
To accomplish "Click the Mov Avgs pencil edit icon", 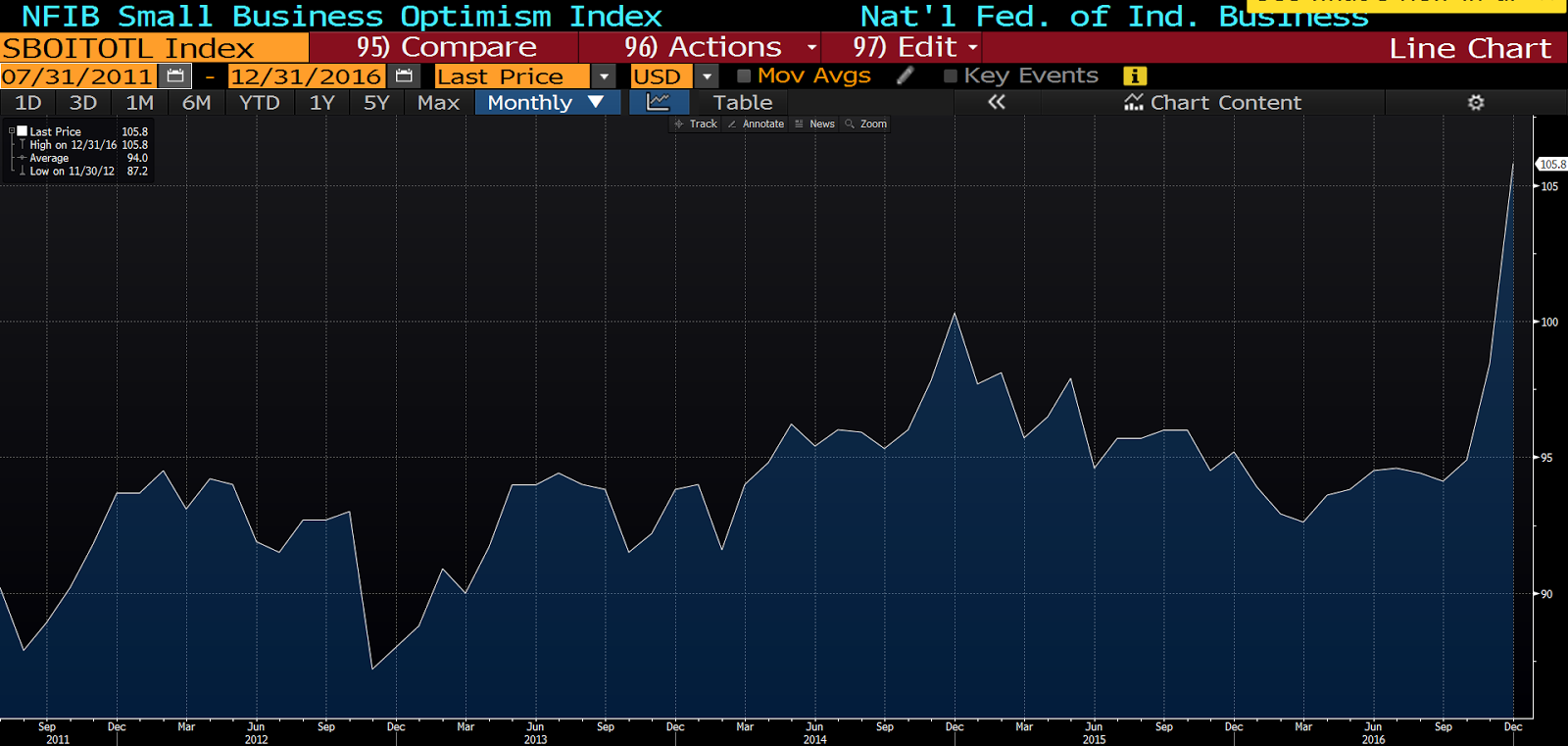I will [x=906, y=75].
